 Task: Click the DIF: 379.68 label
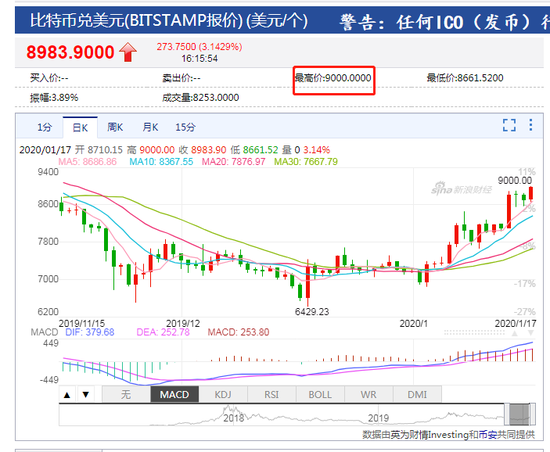point(90,332)
